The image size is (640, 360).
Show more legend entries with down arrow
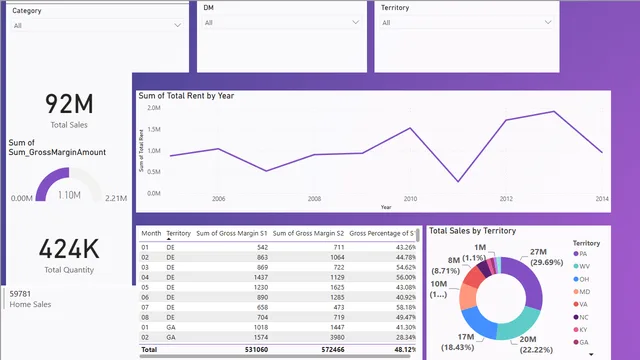[591, 354]
